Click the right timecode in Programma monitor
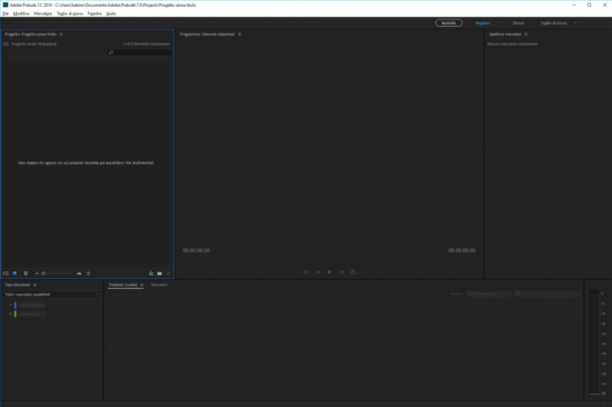 tap(462, 251)
